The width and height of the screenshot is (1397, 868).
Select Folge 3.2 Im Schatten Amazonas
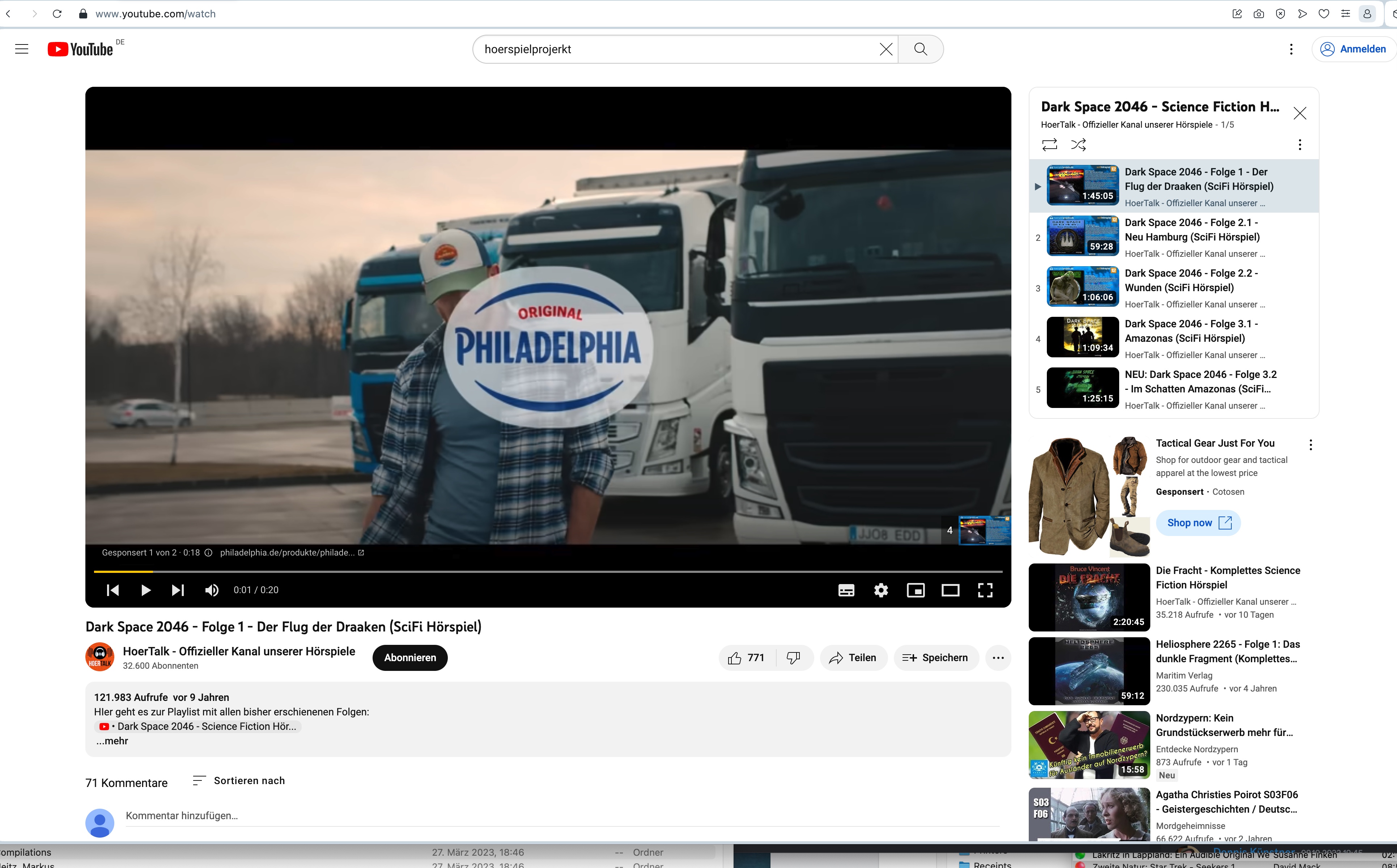point(1174,389)
